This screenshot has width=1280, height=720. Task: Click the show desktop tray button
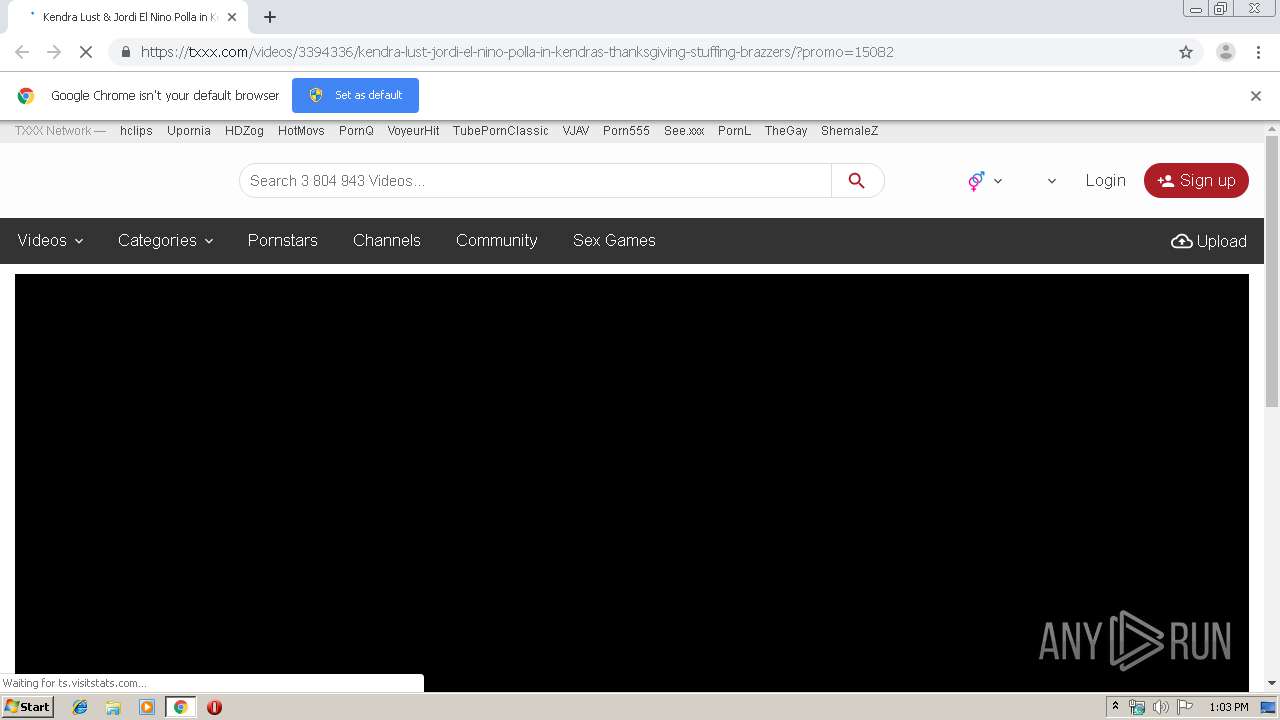[x=1269, y=707]
